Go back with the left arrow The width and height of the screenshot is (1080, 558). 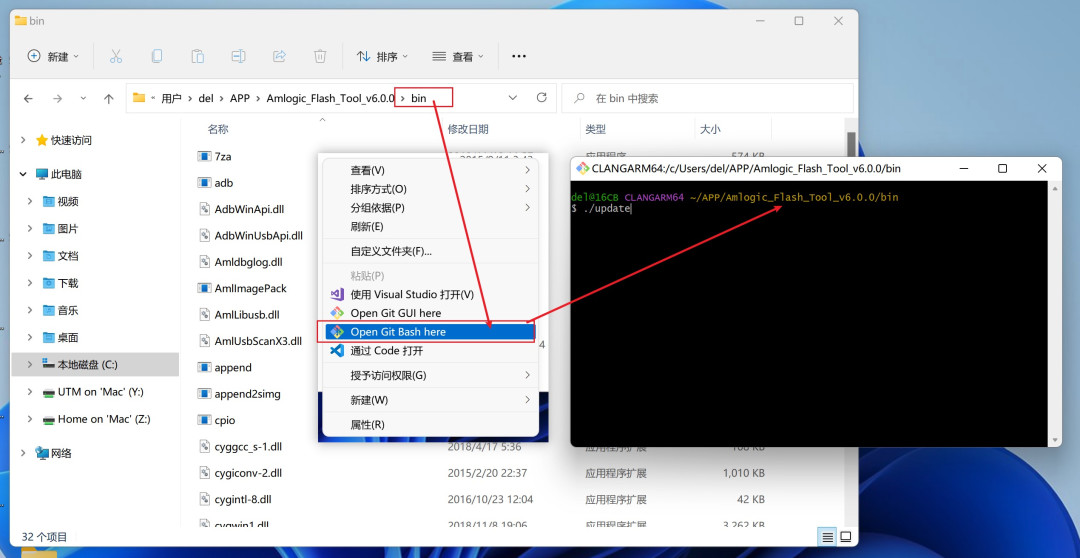28,99
